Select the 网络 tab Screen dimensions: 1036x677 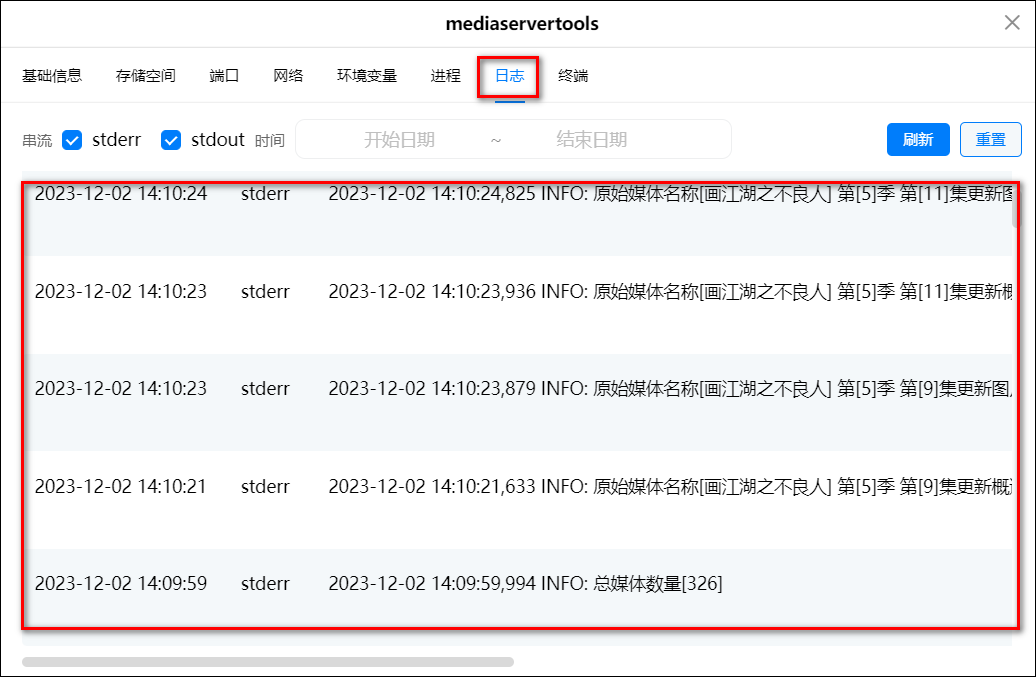(x=288, y=76)
